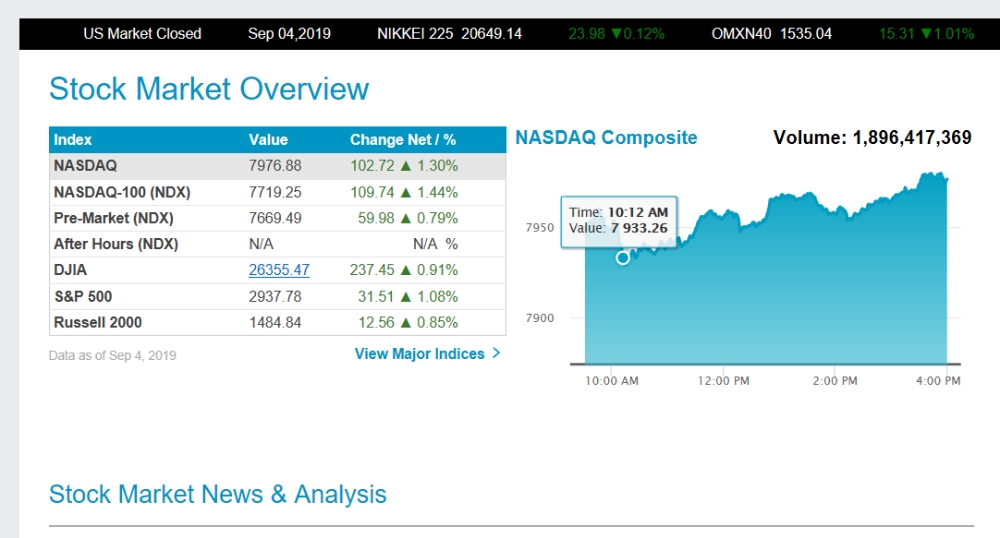Click the NIKKEI 225 down arrow in ticker

coord(615,34)
